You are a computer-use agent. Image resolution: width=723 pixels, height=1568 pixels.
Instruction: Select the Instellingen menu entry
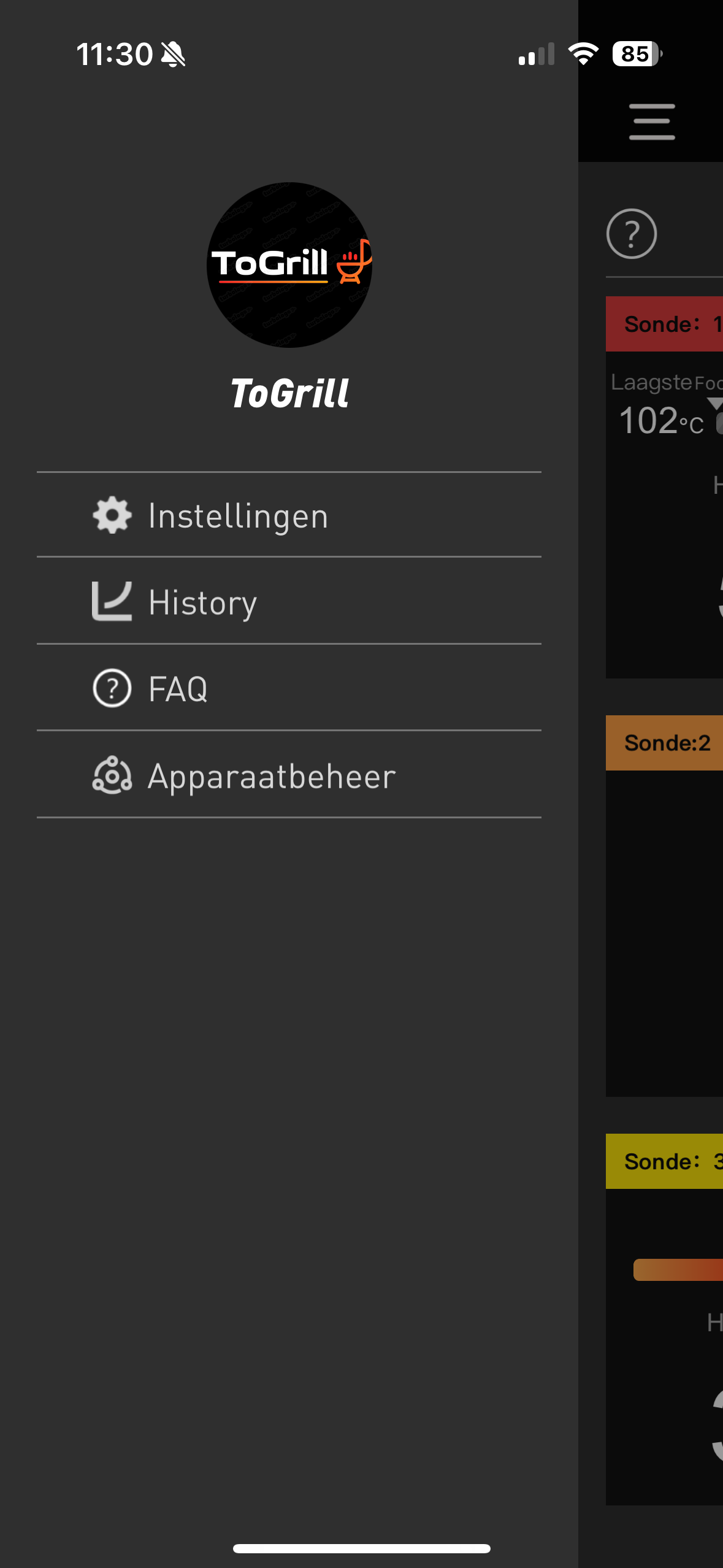[239, 515]
